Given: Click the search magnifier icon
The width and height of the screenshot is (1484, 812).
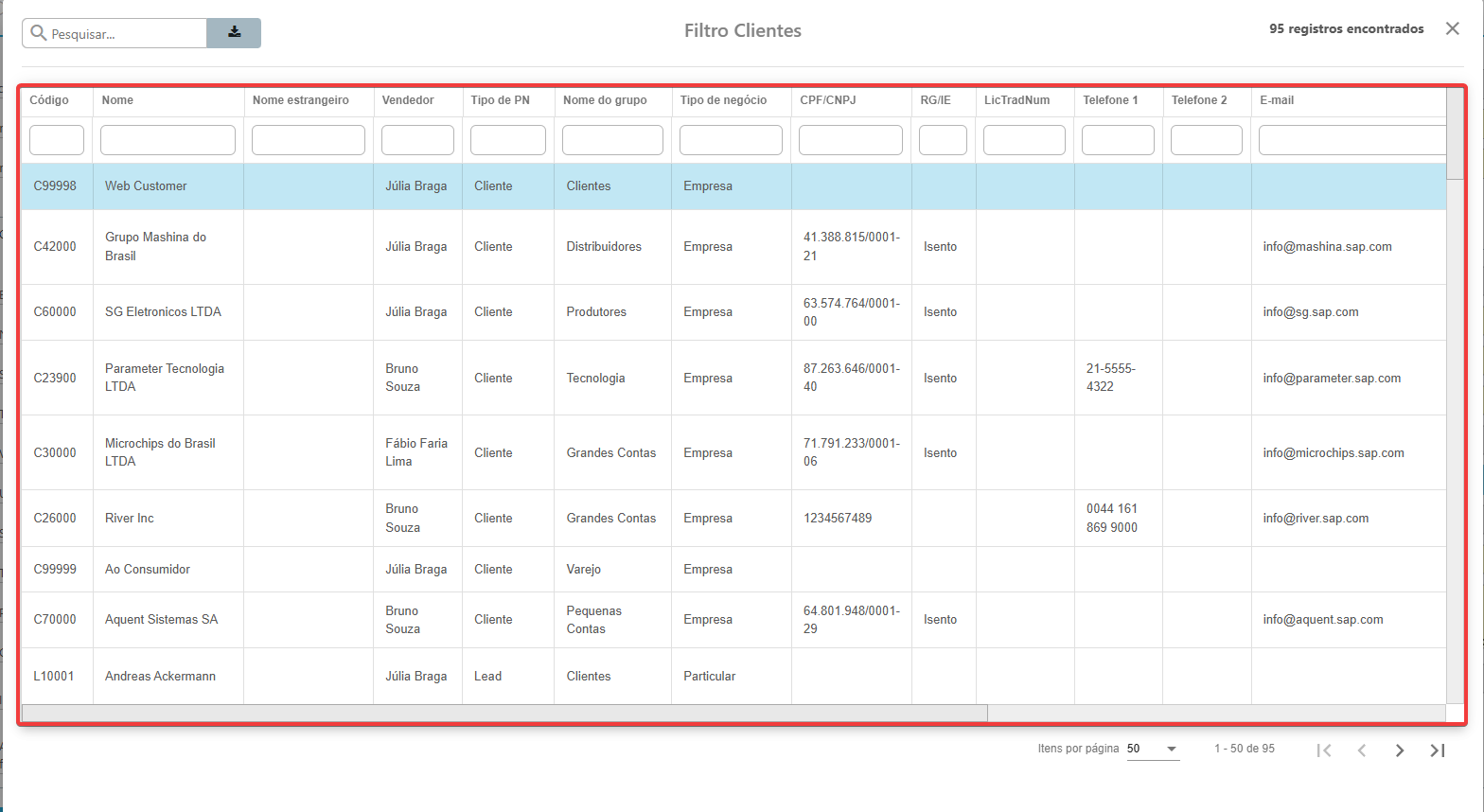Looking at the screenshot, I should pos(39,33).
